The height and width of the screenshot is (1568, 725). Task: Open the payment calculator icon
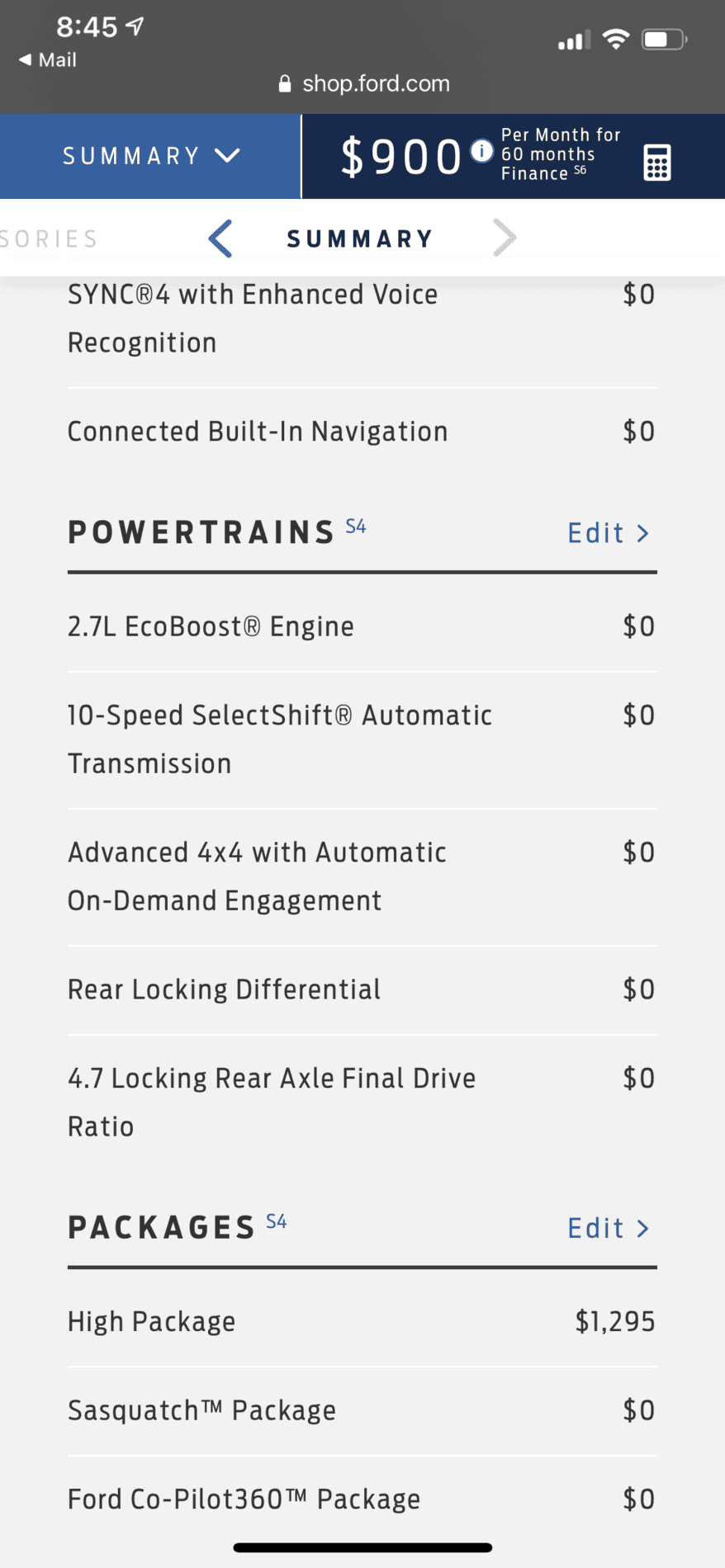coord(656,162)
